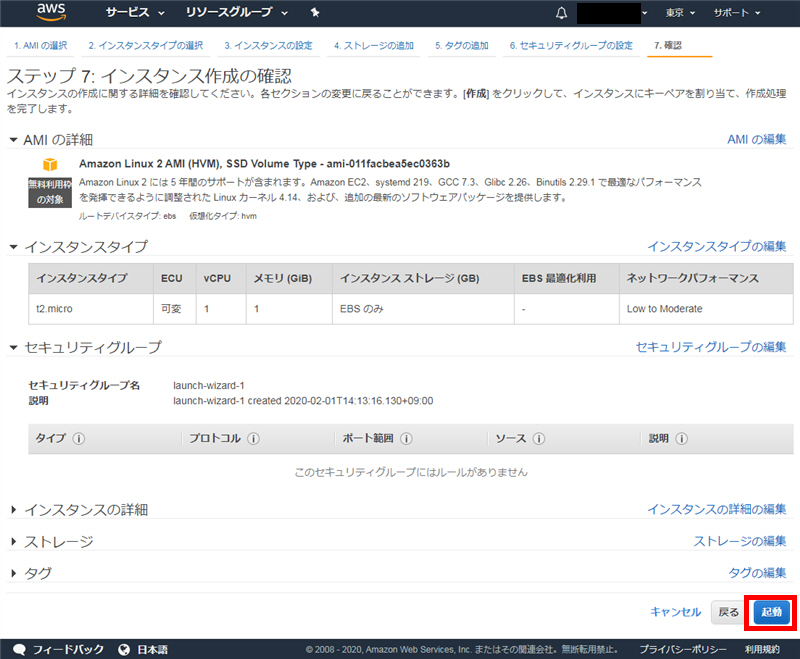Screen dimensions: 800x659
Task: Click the セキュリティグループの編集 link
Action: click(x=711, y=347)
